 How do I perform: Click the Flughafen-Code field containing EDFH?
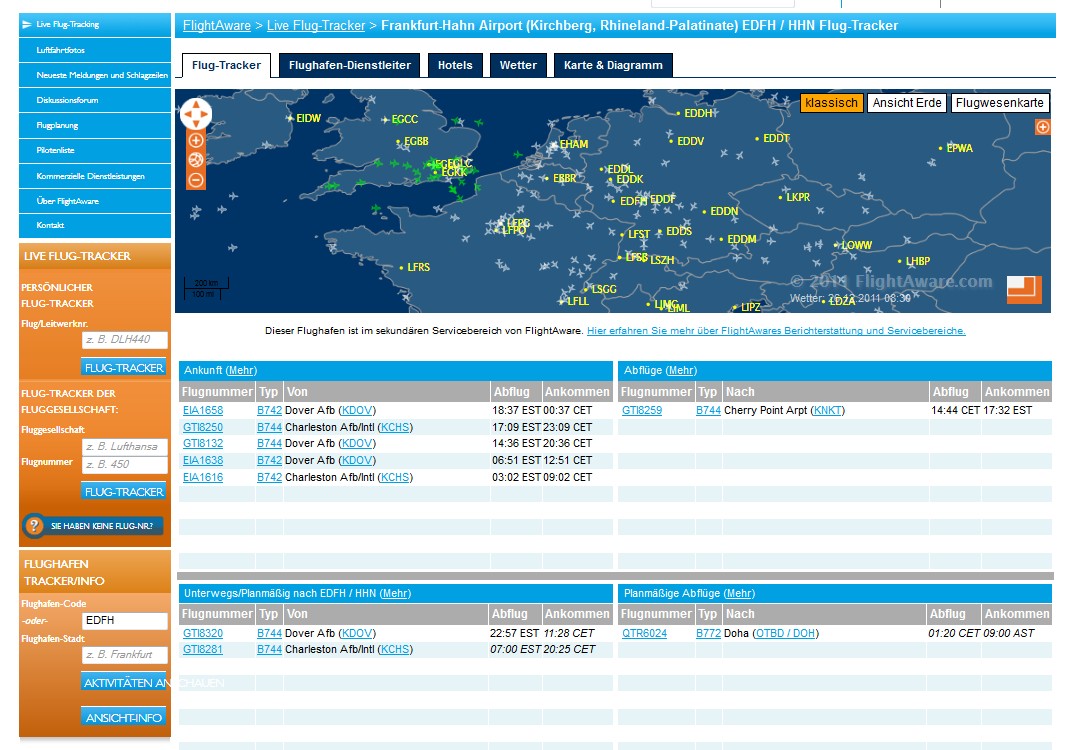[x=124, y=621]
